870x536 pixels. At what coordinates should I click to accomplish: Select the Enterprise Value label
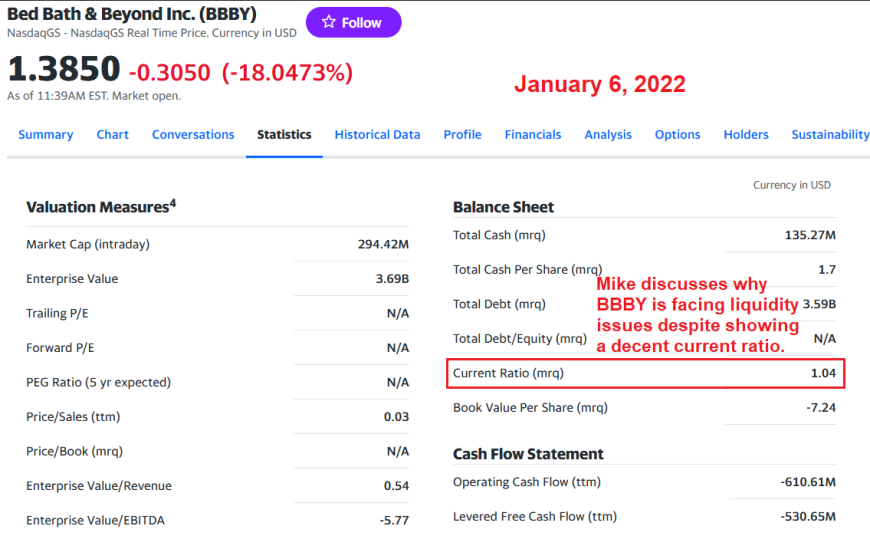tap(72, 279)
